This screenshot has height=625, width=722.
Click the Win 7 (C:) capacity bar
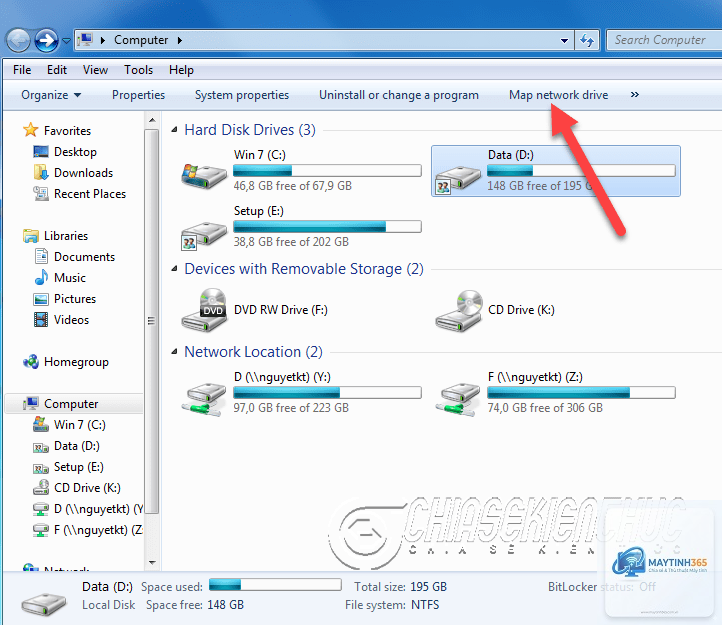(x=327, y=170)
